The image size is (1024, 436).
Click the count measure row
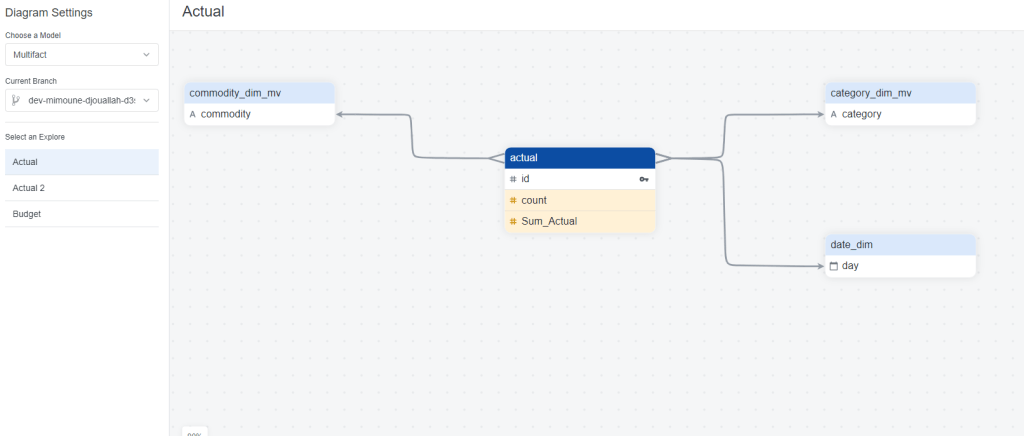click(580, 201)
